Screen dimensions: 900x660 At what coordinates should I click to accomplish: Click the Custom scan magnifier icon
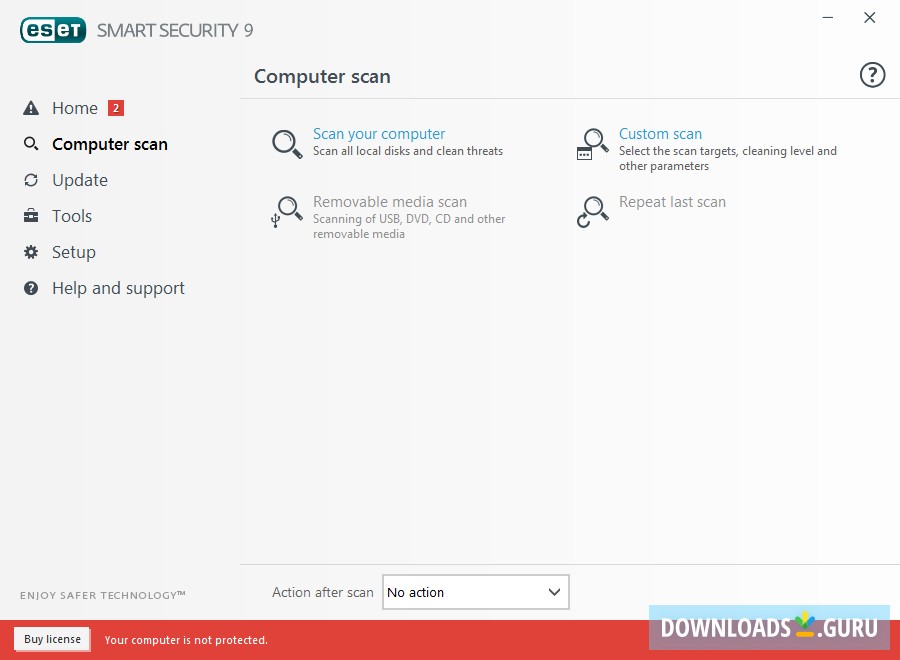[x=592, y=144]
